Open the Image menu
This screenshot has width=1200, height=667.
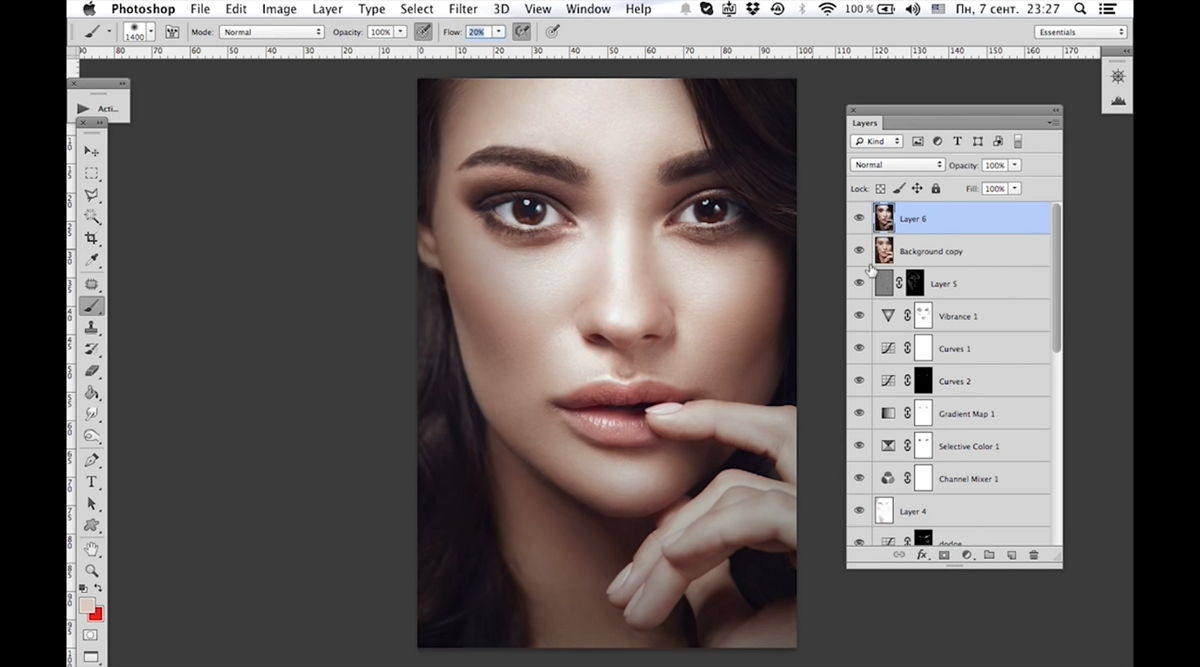(x=279, y=9)
